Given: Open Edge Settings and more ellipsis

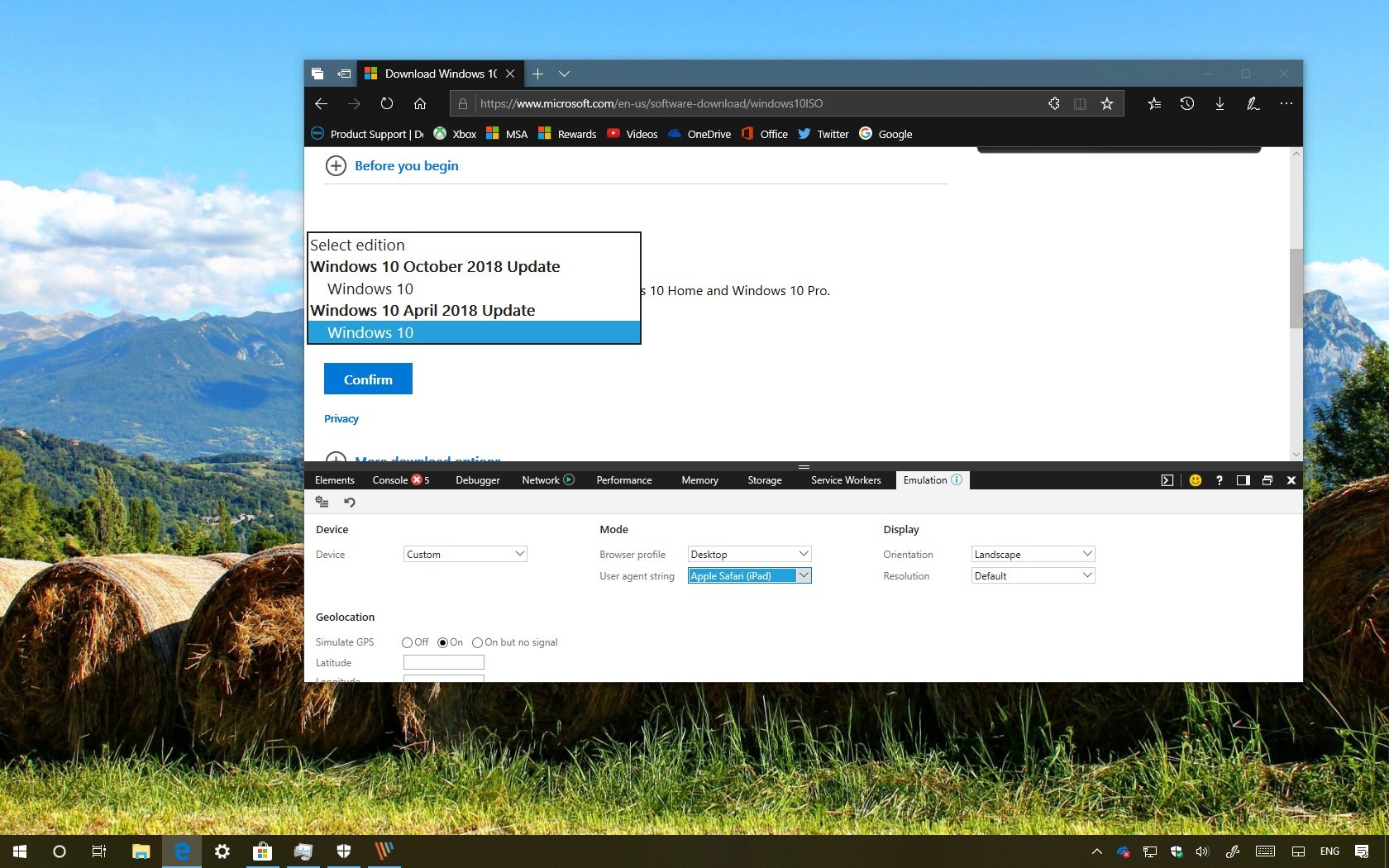Looking at the screenshot, I should click(x=1286, y=103).
